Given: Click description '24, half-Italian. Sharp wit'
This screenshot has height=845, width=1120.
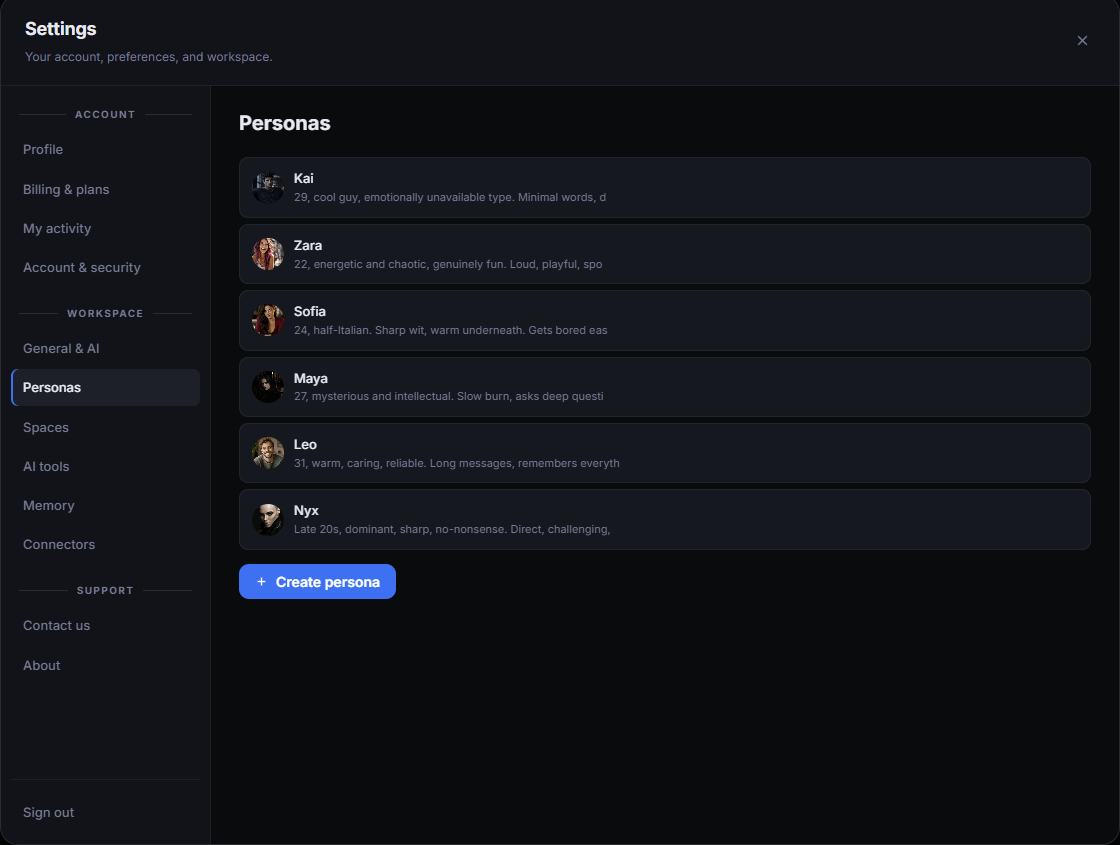Looking at the screenshot, I should coord(451,330).
